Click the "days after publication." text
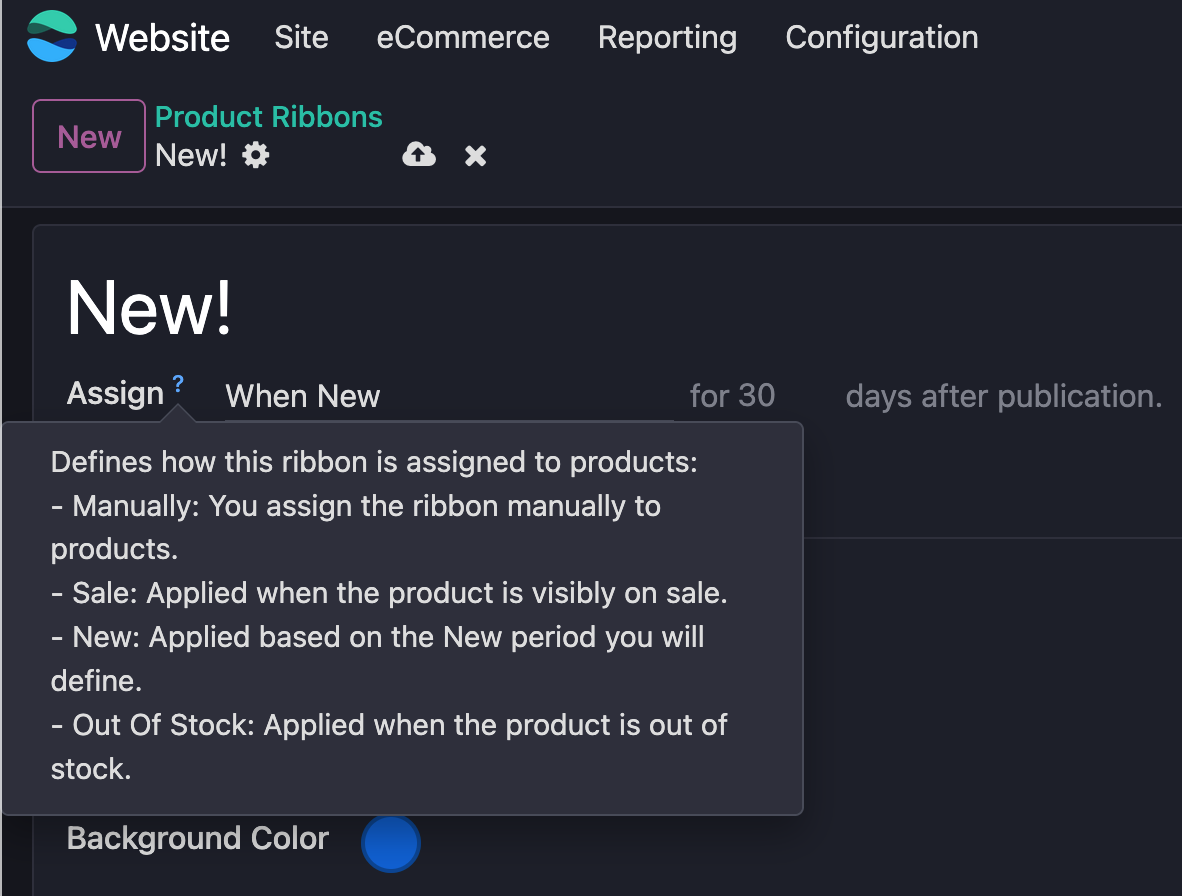This screenshot has width=1182, height=896. coord(1003,396)
